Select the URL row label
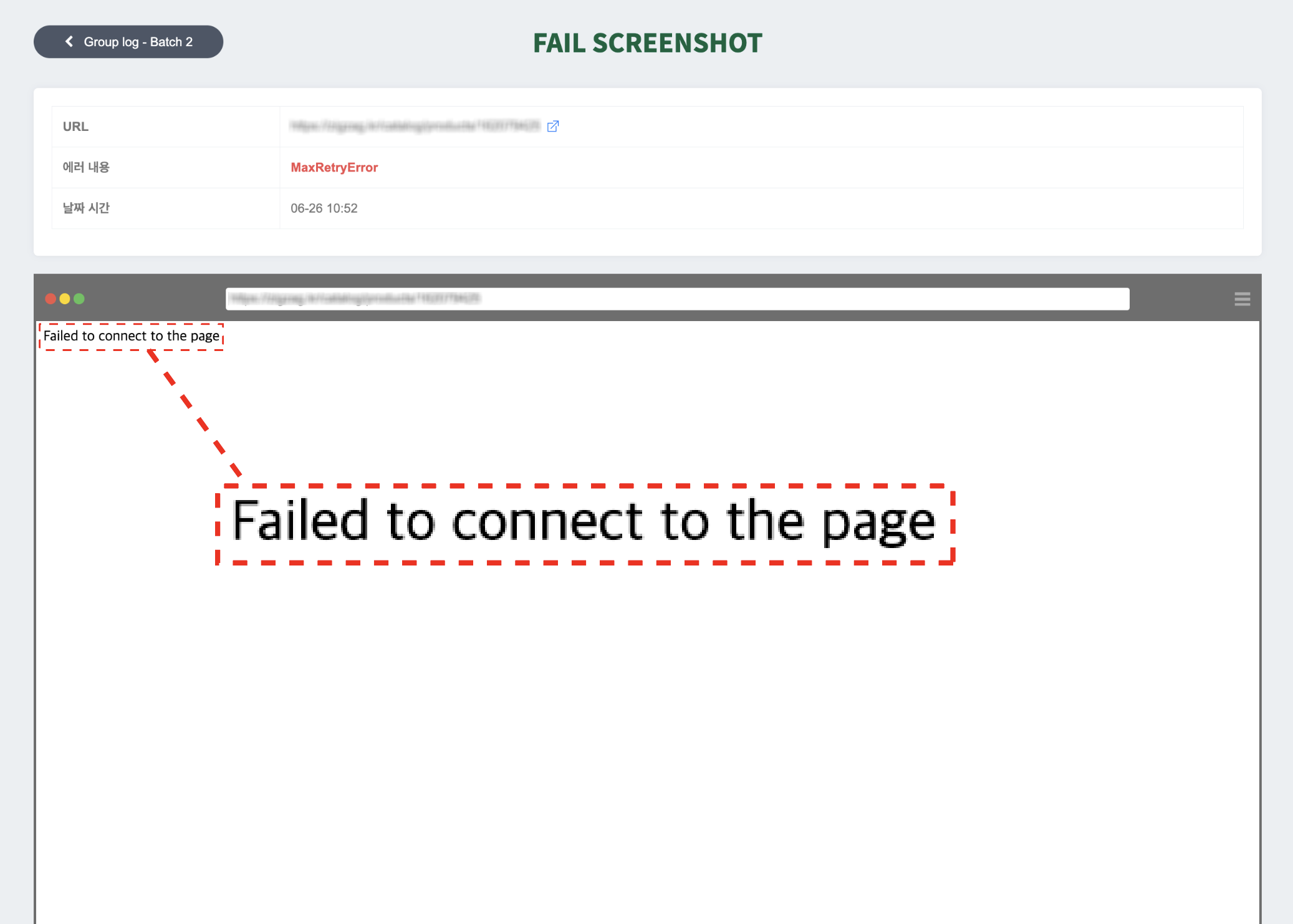This screenshot has height=924, width=1293. (75, 127)
